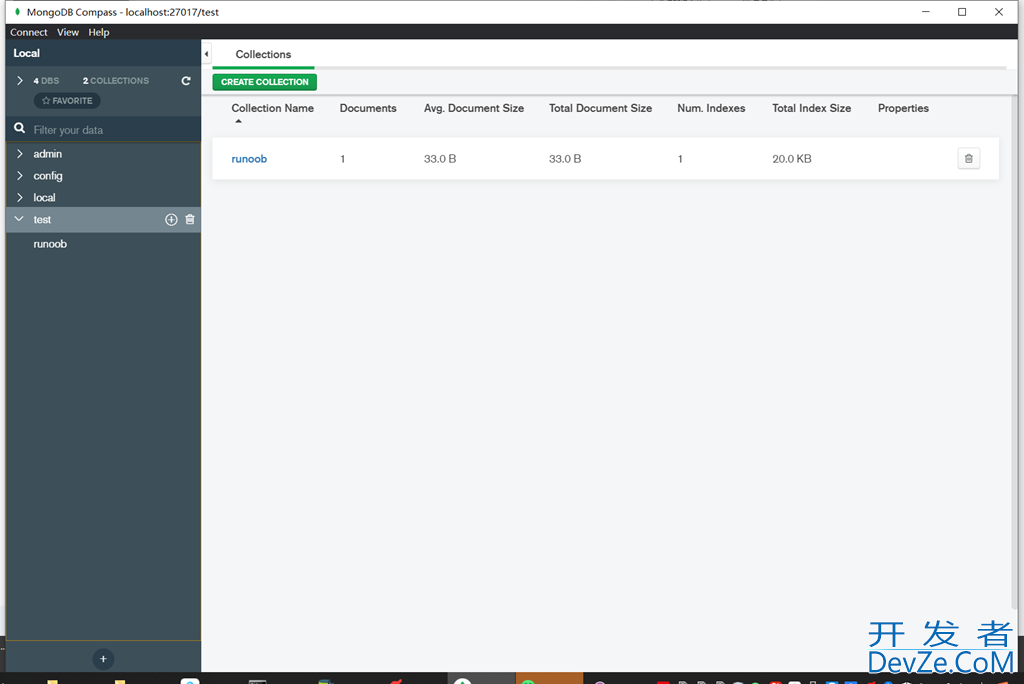
Task: Open the View menu
Action: coord(67,32)
